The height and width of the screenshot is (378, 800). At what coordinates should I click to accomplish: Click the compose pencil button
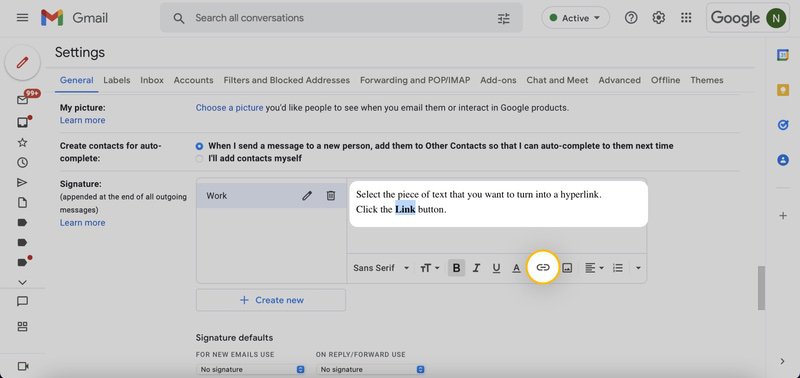[22, 63]
